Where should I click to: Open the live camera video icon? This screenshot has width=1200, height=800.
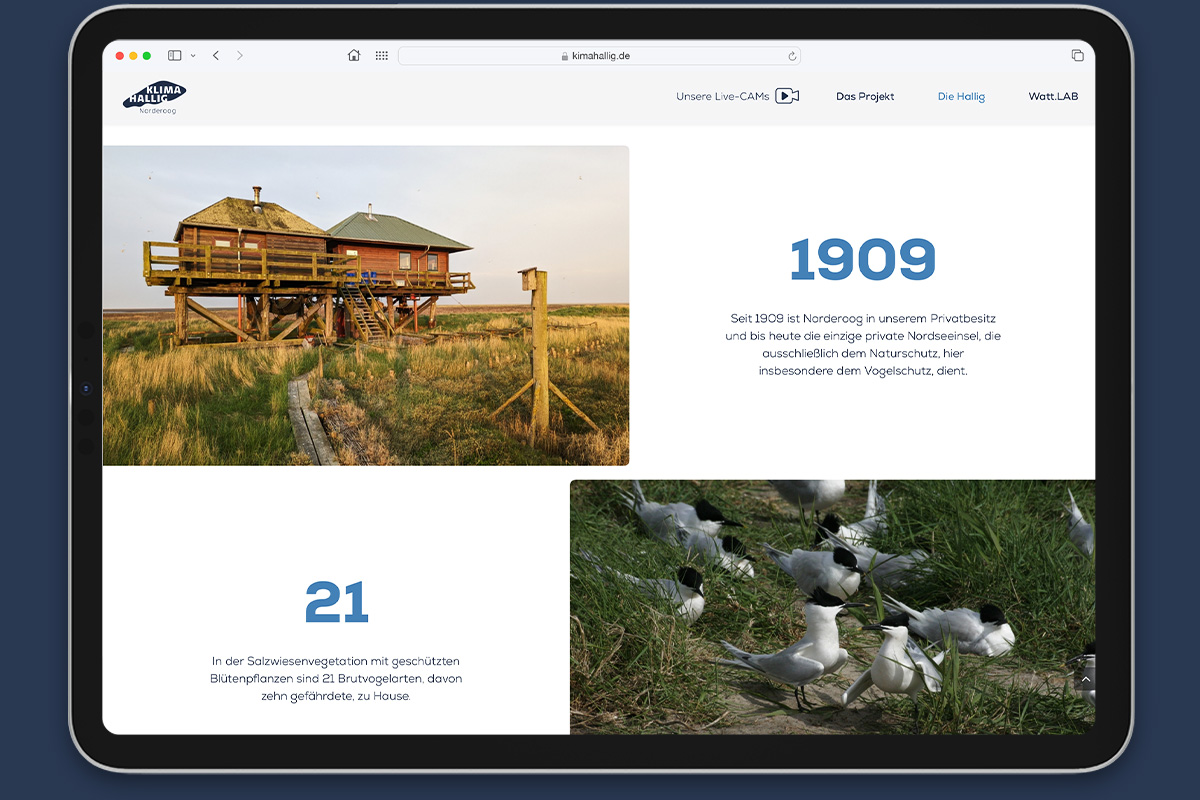click(x=787, y=96)
